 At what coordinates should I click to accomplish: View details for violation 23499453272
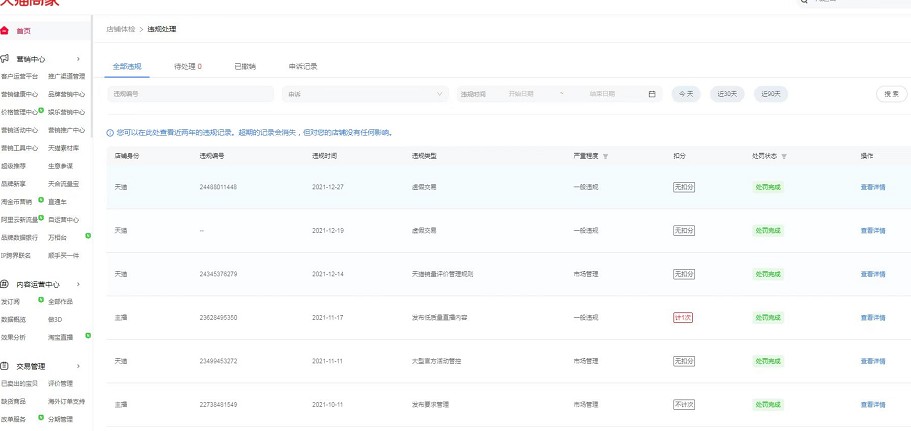pyautogui.click(x=873, y=361)
